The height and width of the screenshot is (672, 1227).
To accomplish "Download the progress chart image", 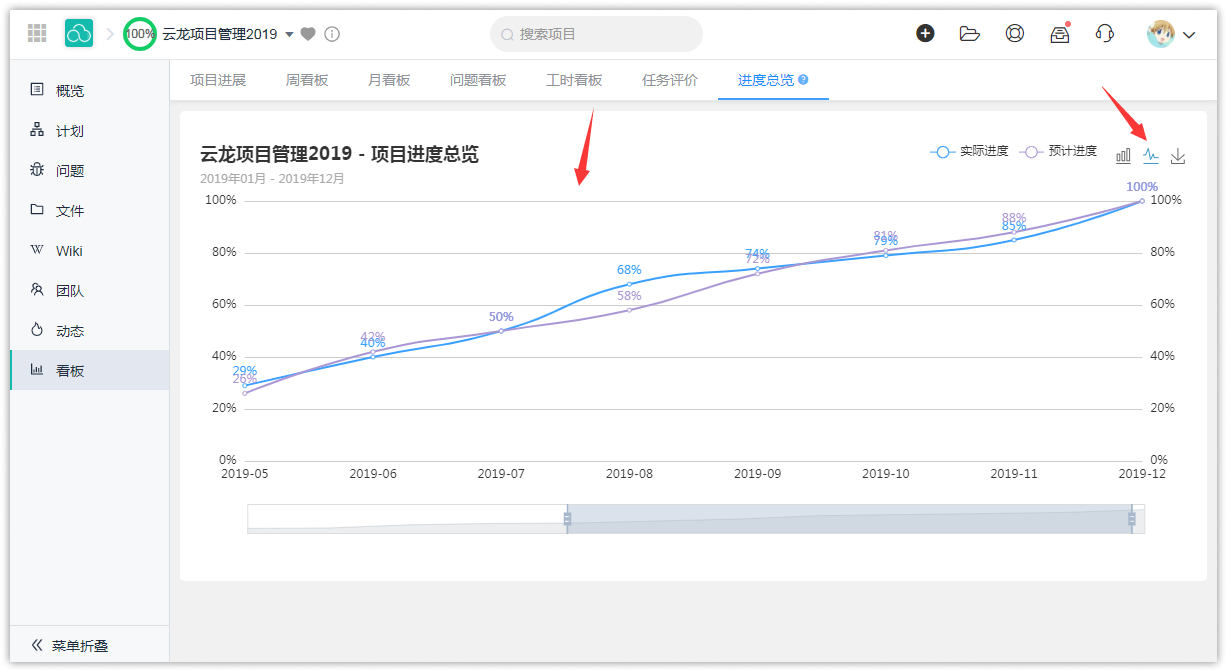I will click(1178, 156).
